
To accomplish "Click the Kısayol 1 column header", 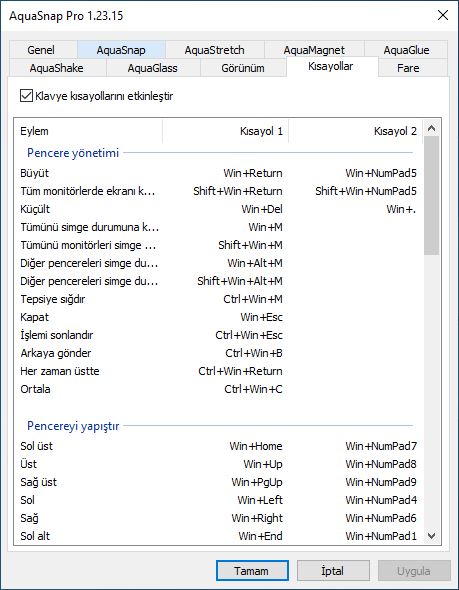I will (x=226, y=131).
